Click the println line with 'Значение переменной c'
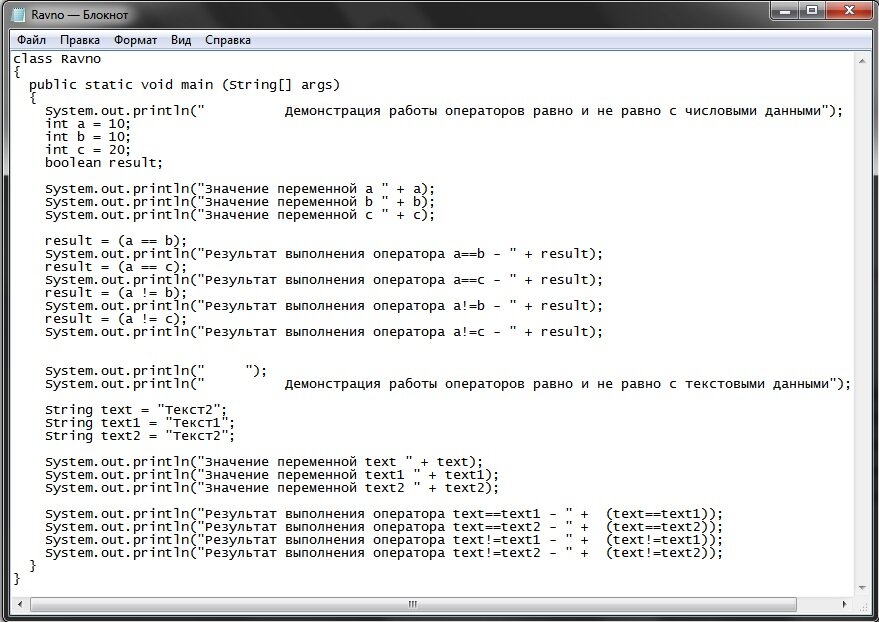 point(240,215)
